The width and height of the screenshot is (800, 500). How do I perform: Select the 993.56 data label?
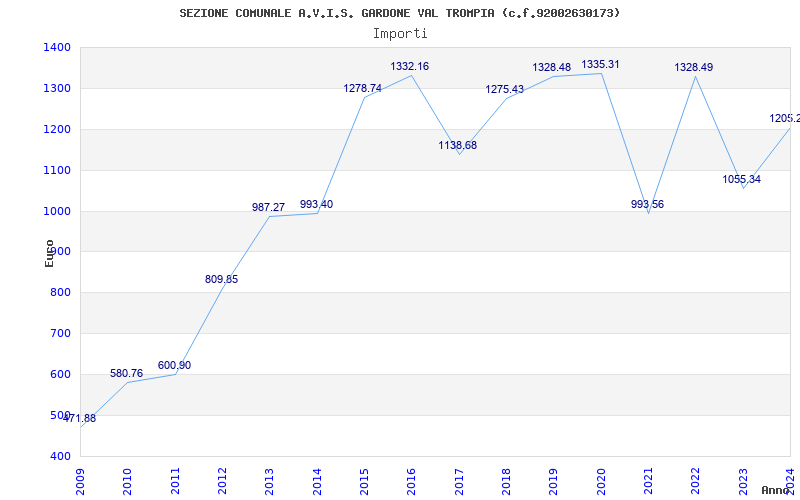click(647, 204)
